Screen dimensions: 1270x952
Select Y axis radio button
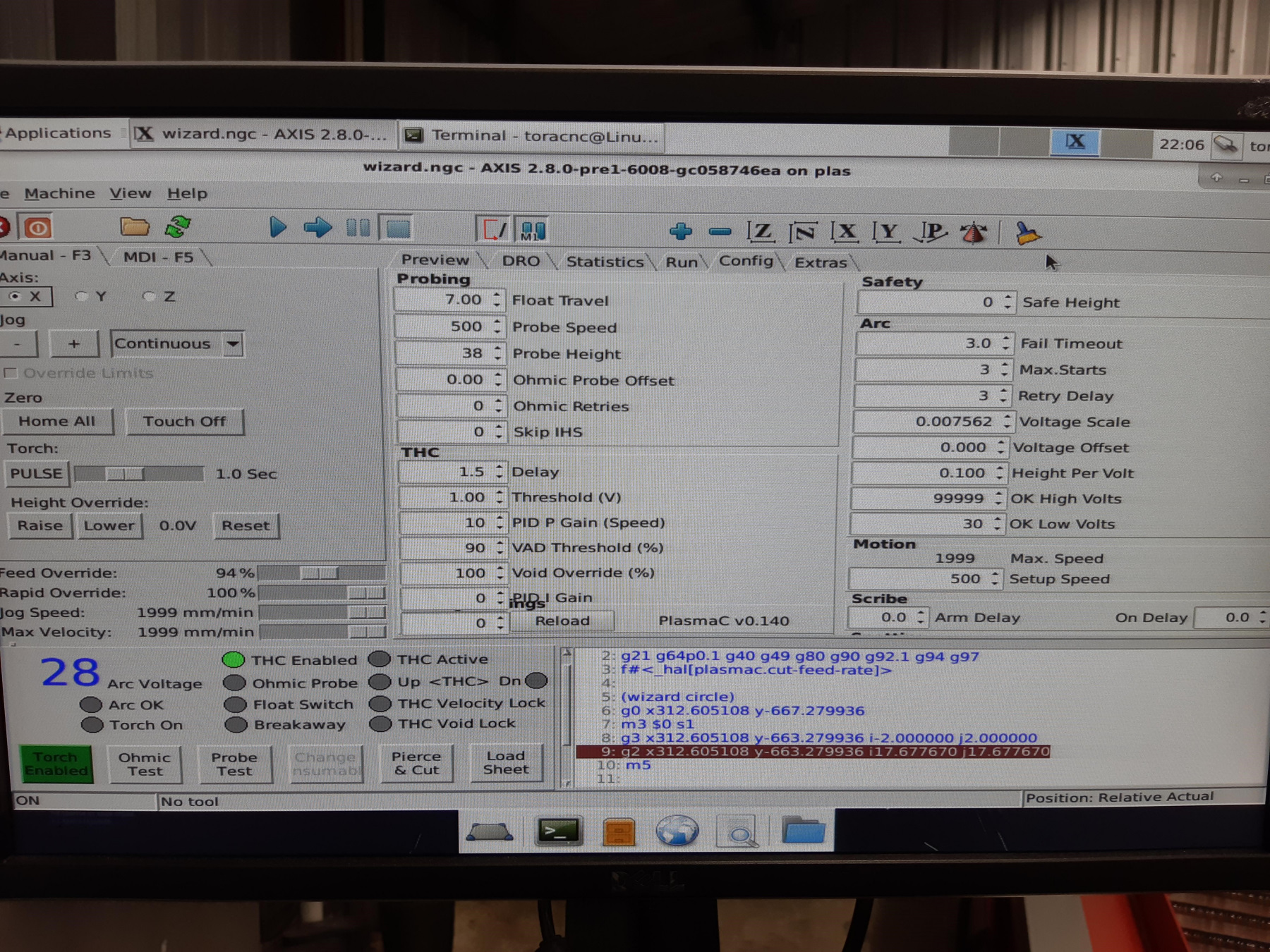coord(82,296)
